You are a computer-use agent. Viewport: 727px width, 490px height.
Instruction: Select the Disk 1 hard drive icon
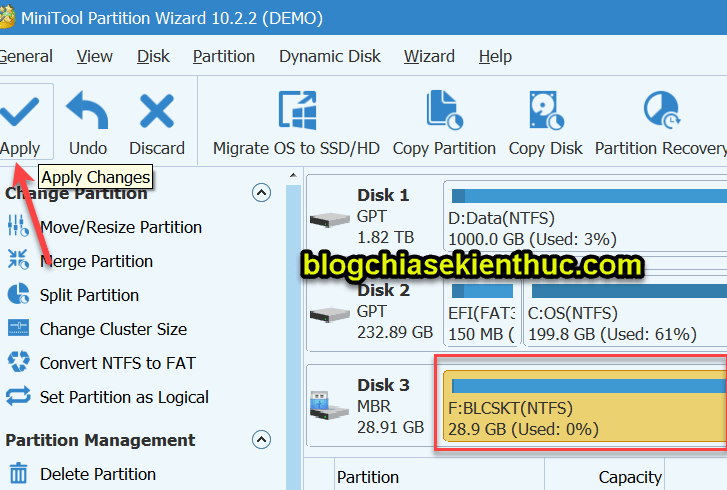click(x=330, y=219)
